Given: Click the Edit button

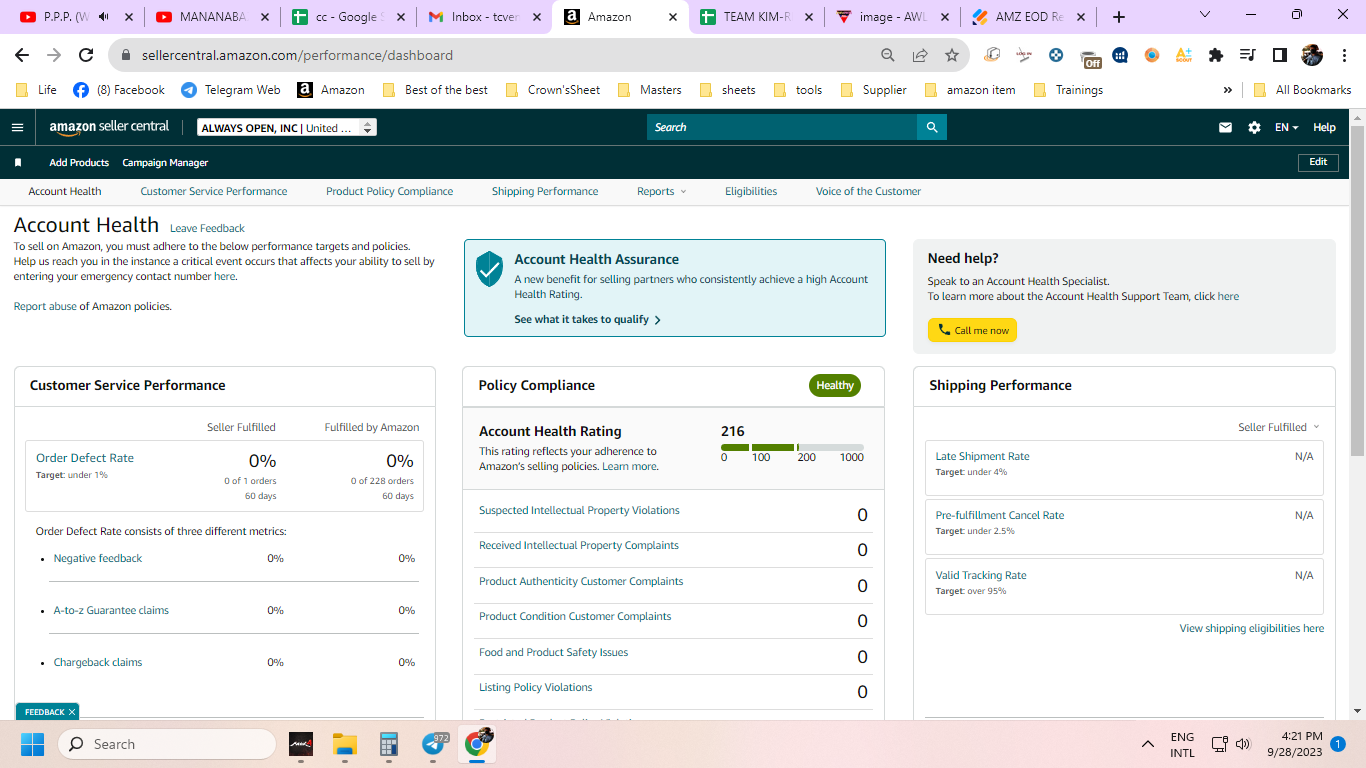Looking at the screenshot, I should coord(1318,162).
